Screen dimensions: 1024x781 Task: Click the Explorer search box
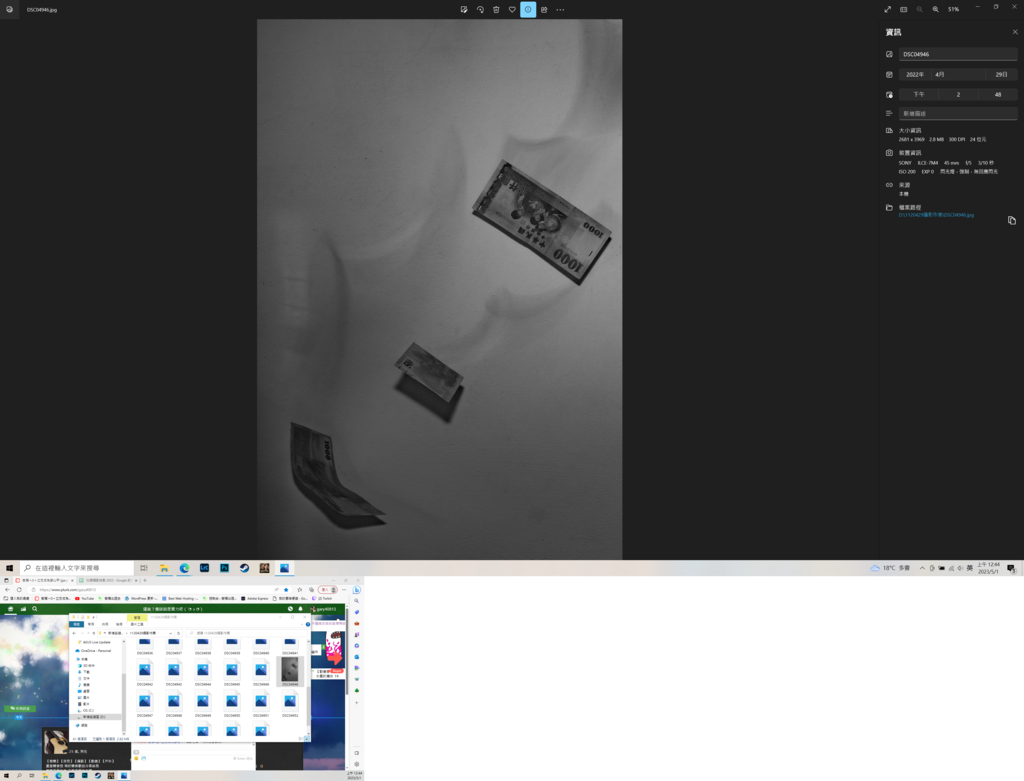tap(246, 633)
